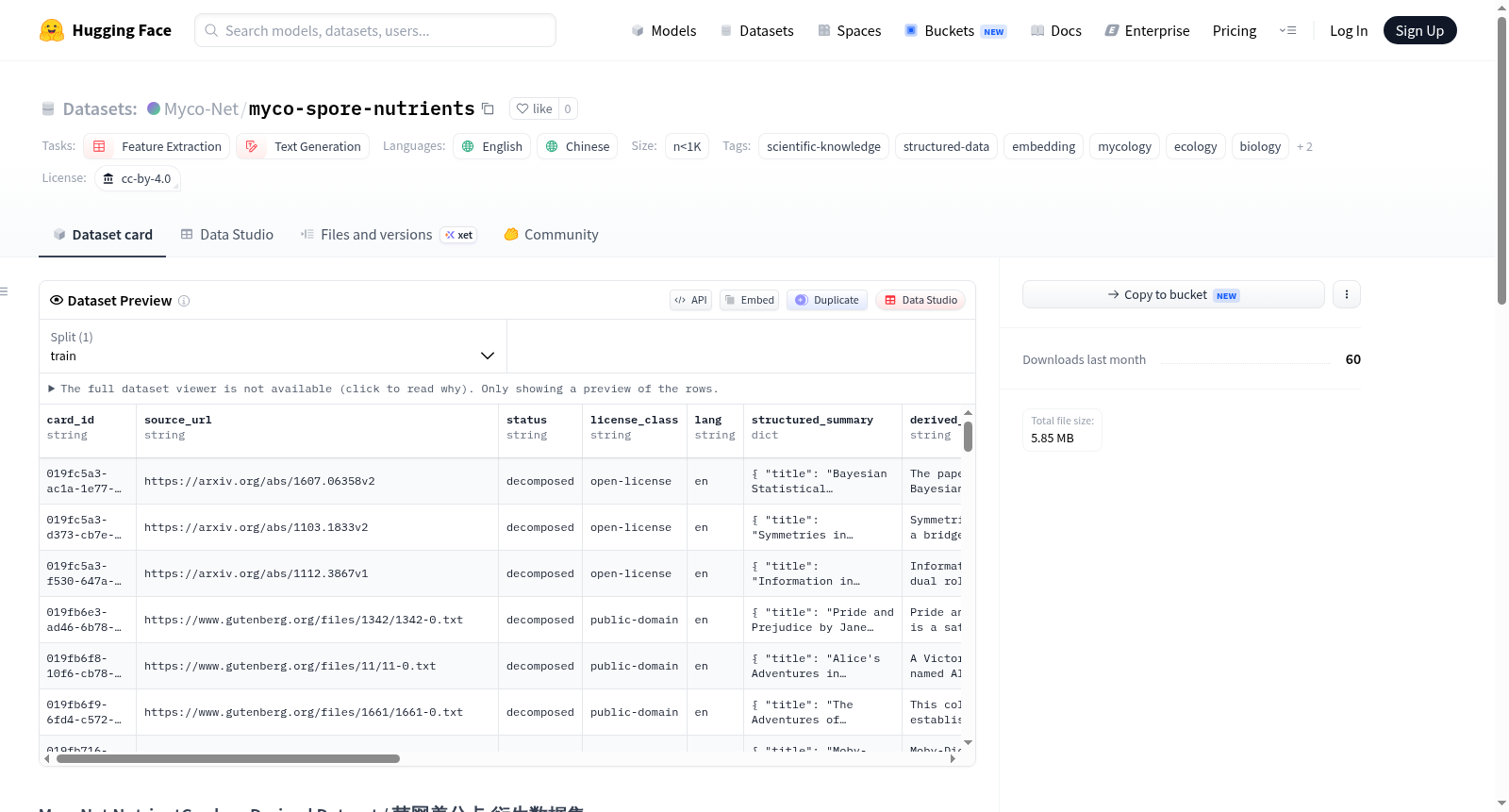Select the Text Generation task tag
1509x812 pixels.
point(303,146)
